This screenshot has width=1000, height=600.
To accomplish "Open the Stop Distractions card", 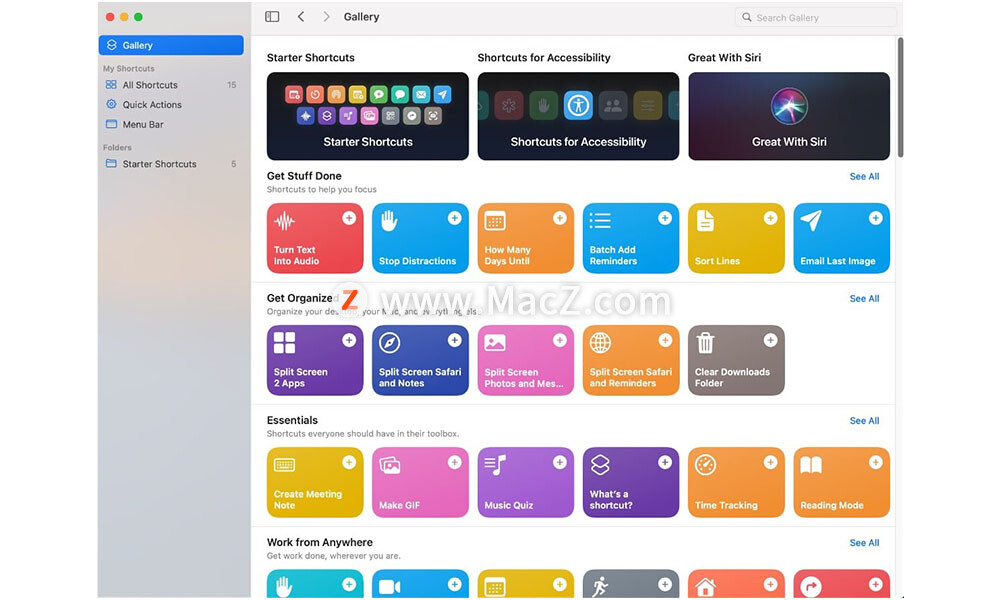I will [x=420, y=238].
